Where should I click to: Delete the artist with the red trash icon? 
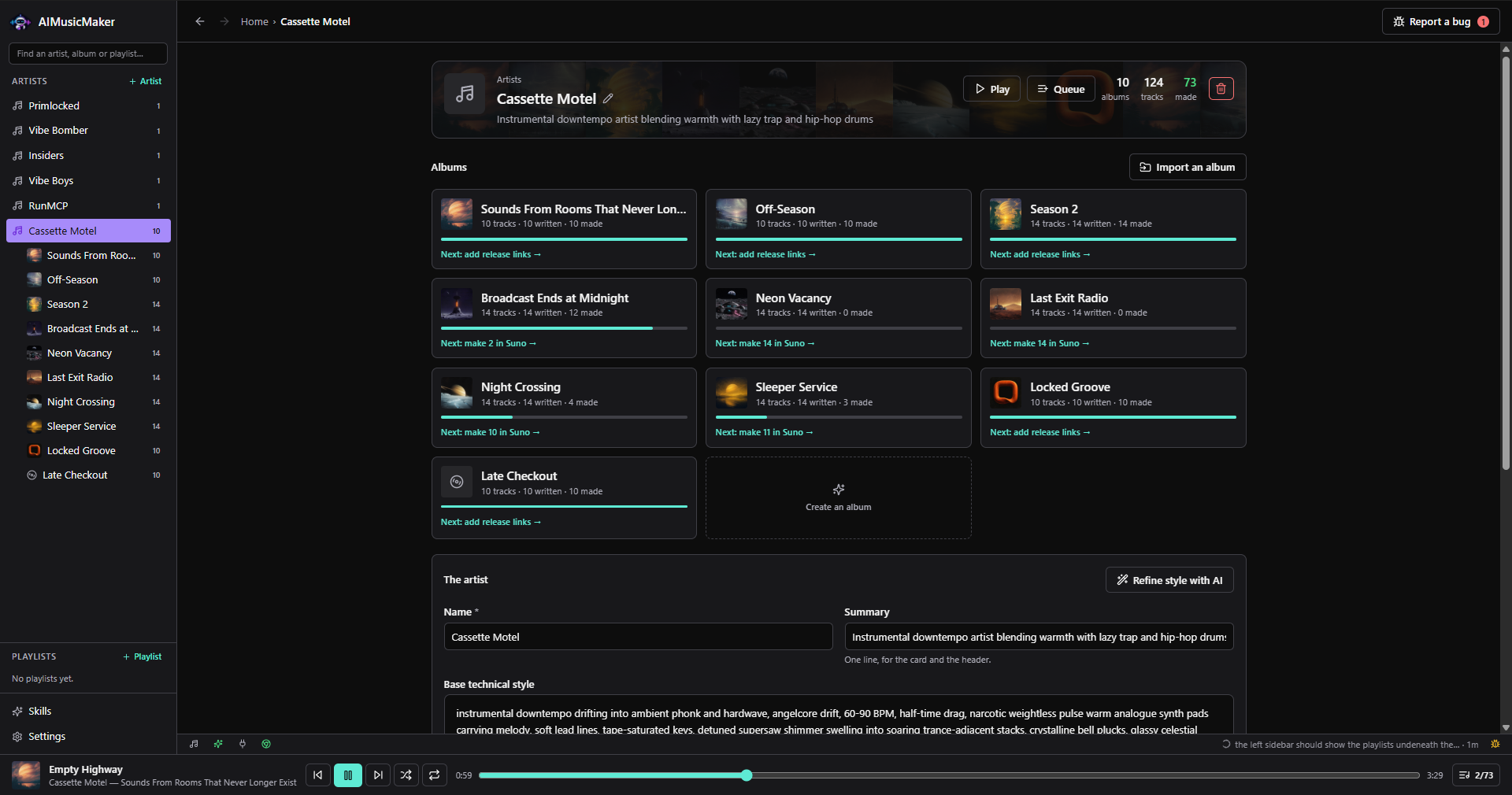(1221, 89)
